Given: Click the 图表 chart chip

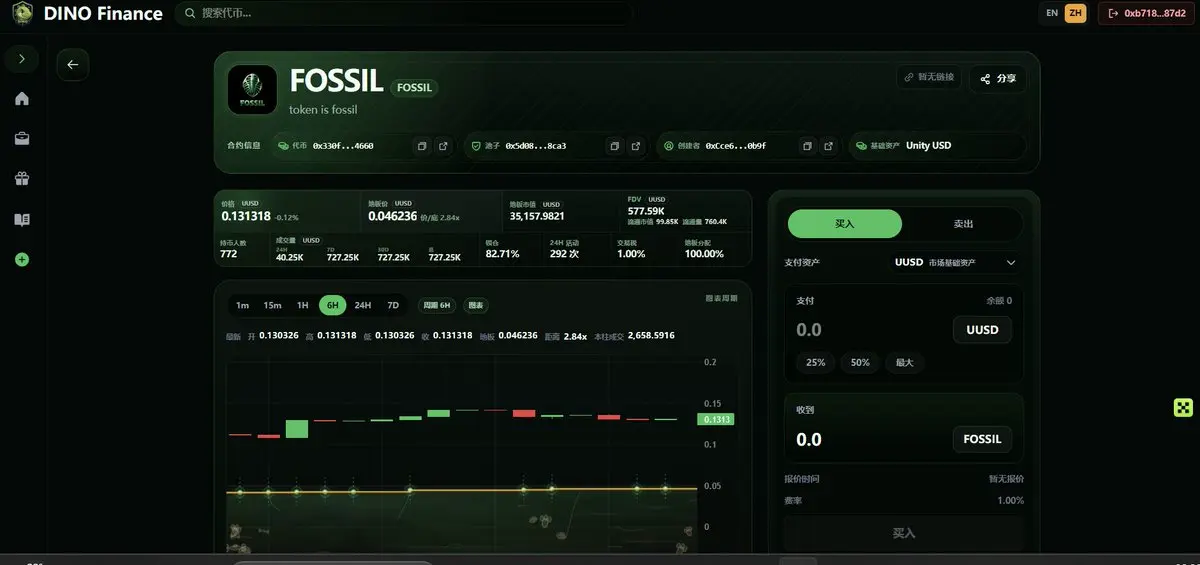Looking at the screenshot, I should tap(476, 305).
